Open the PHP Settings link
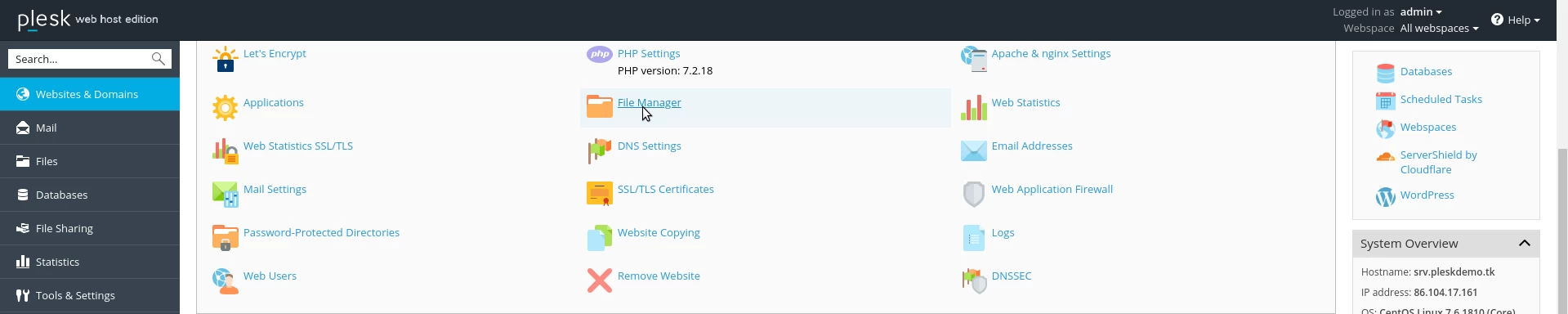Viewport: 1568px width, 314px height. [649, 53]
